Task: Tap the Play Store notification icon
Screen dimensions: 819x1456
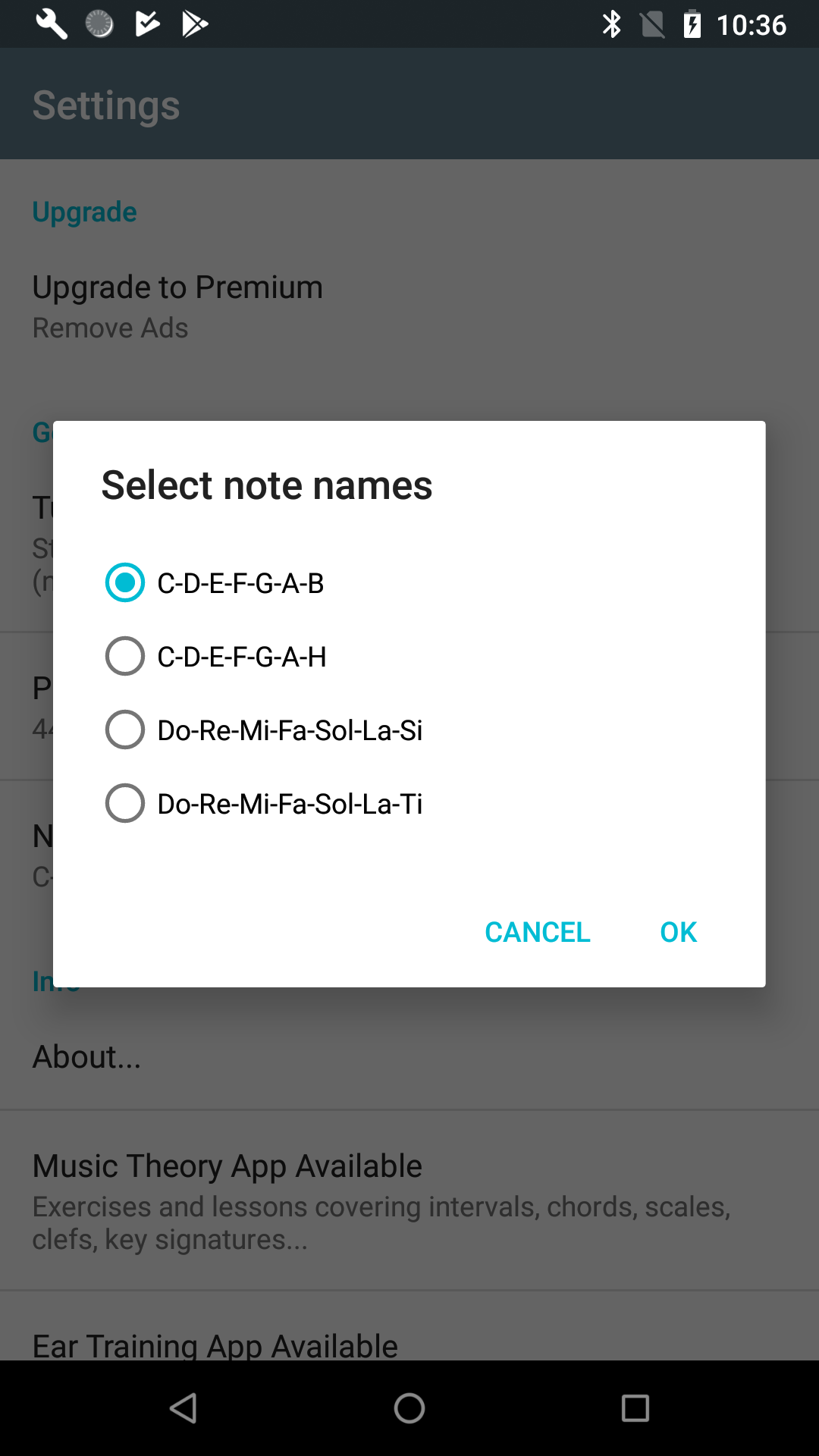Action: pyautogui.click(x=195, y=24)
